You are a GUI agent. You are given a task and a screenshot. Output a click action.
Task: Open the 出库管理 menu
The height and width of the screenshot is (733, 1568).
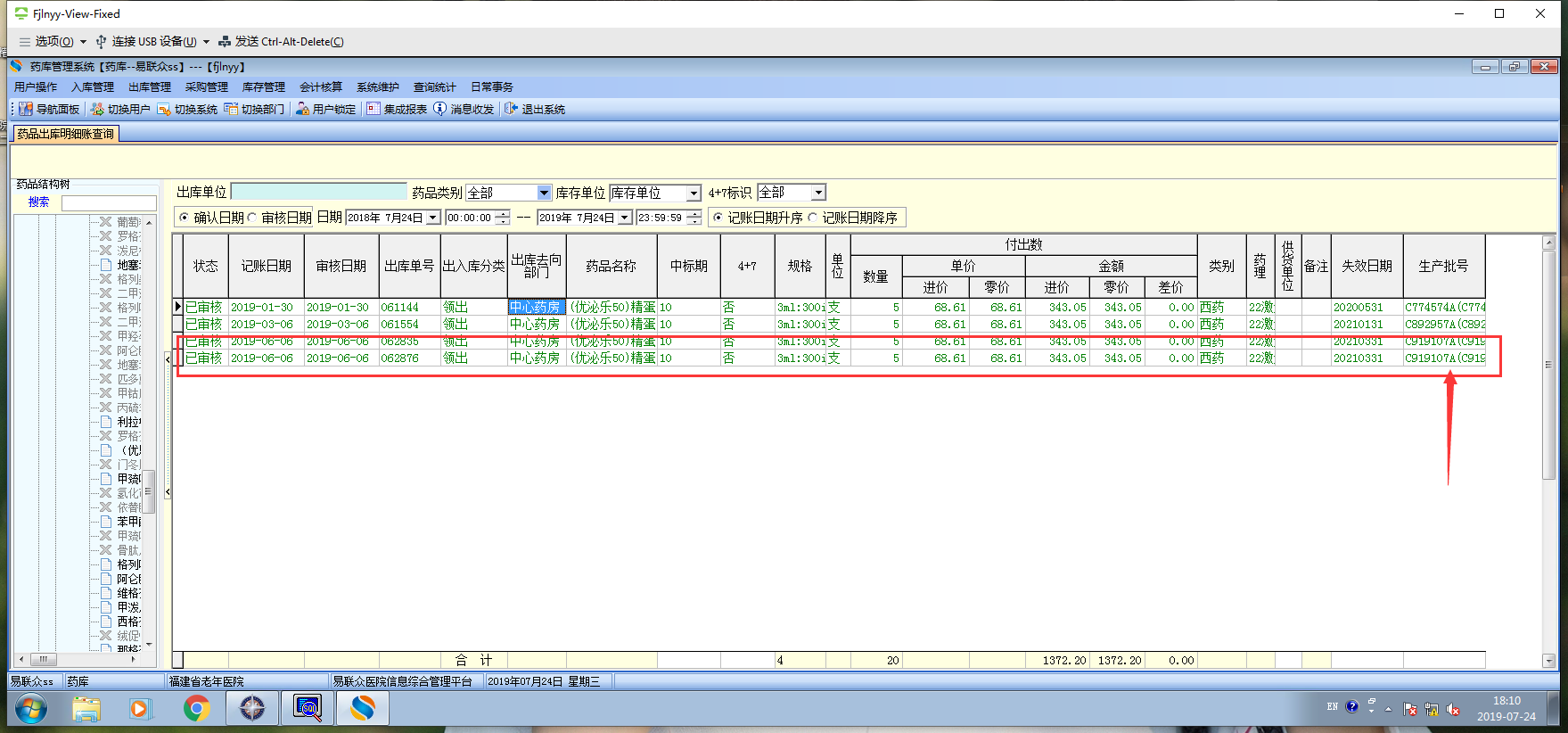coord(150,87)
